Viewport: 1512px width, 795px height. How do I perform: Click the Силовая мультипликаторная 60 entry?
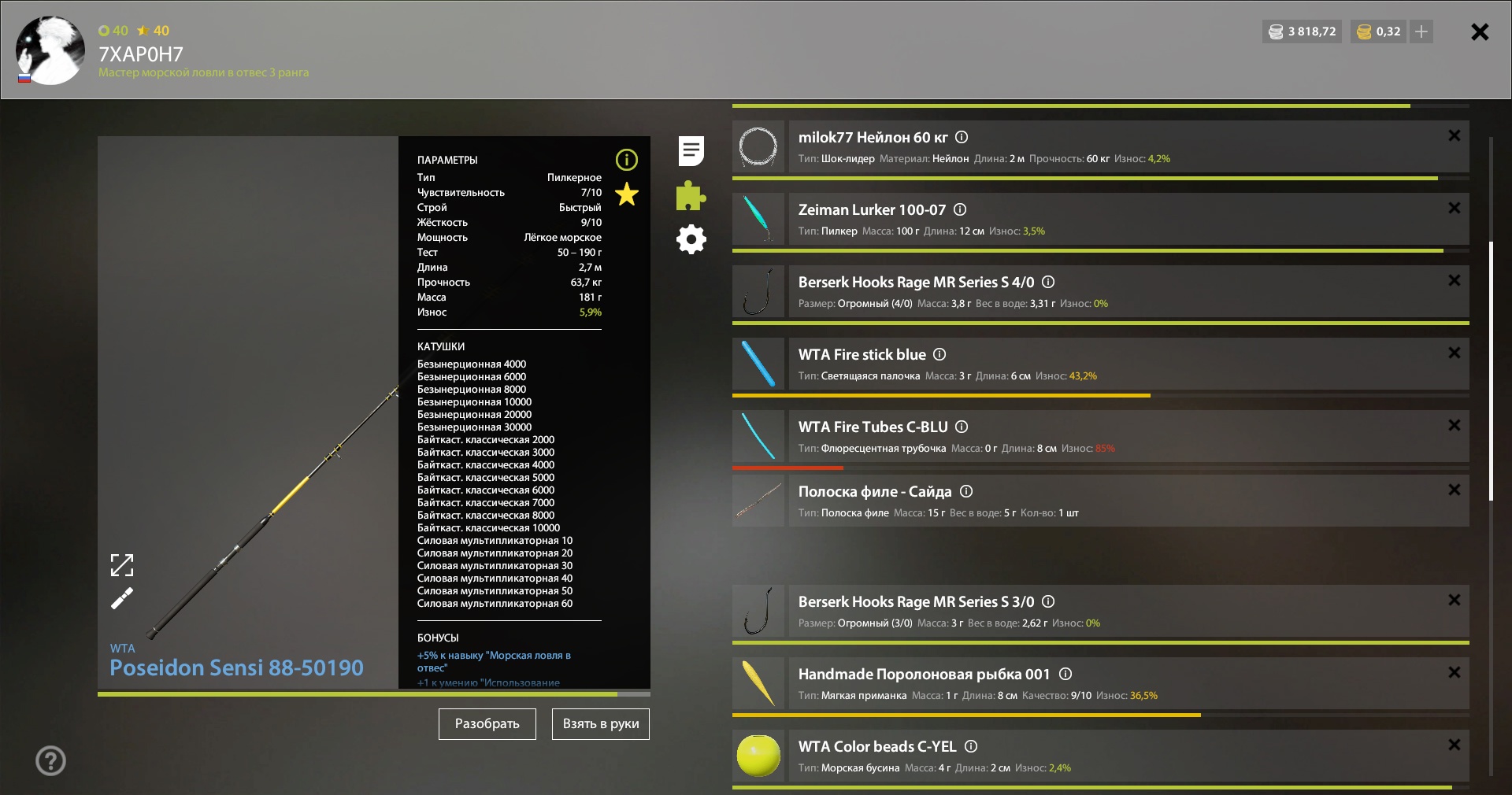[x=495, y=603]
